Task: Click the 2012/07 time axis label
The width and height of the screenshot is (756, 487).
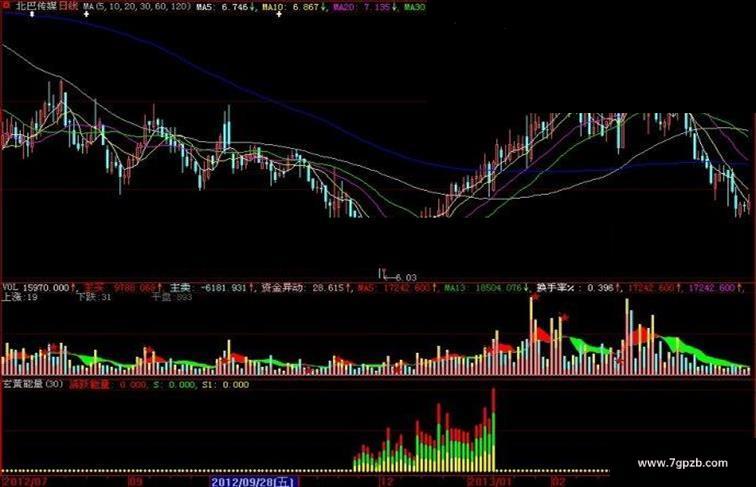Action: [x=25, y=481]
